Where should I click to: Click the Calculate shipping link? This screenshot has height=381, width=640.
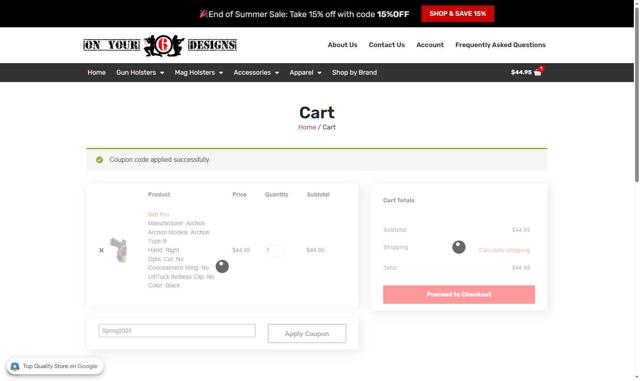point(504,250)
